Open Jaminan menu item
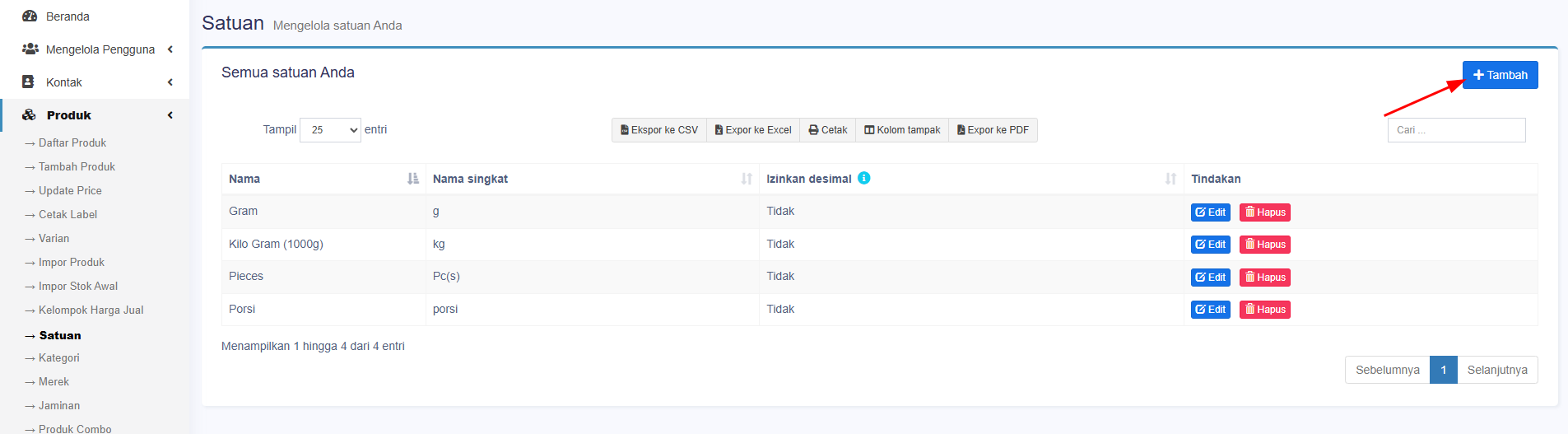This screenshot has width=1568, height=434. pos(59,405)
